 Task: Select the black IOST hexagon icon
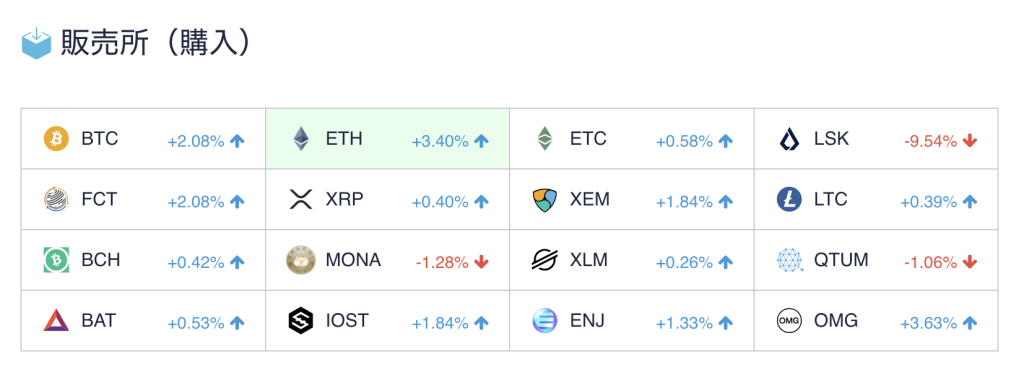tap(300, 321)
